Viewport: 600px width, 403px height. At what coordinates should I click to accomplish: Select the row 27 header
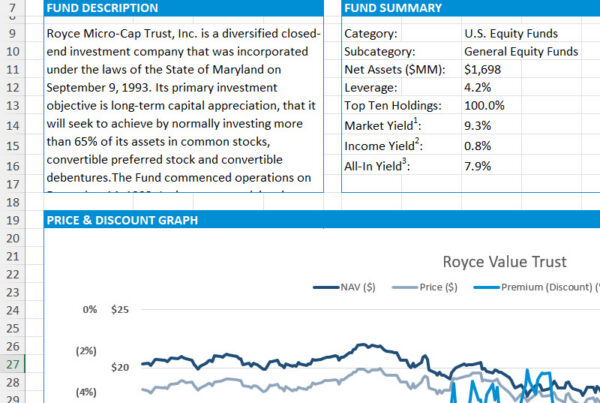[x=20, y=365]
